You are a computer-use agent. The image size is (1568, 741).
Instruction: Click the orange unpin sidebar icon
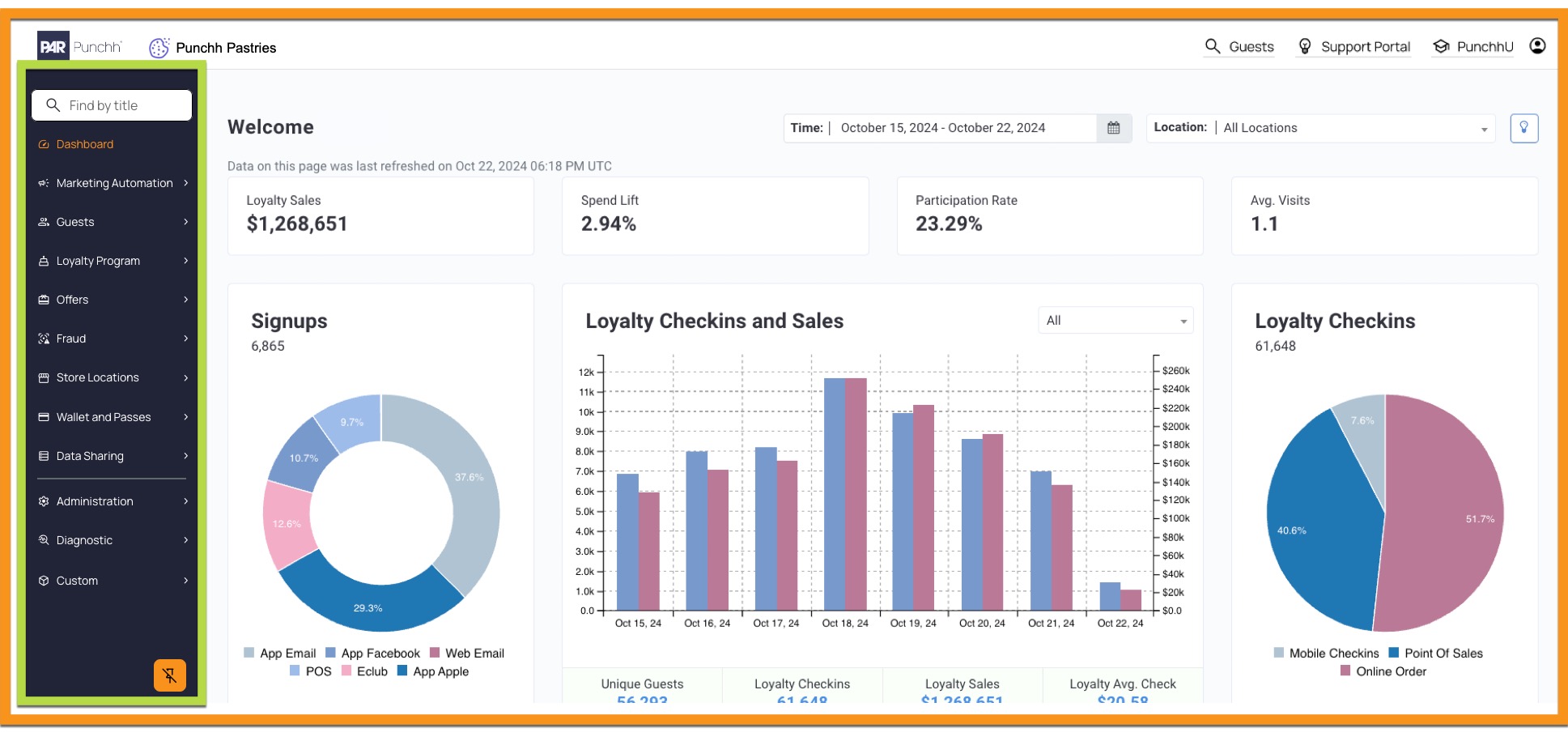[x=170, y=675]
